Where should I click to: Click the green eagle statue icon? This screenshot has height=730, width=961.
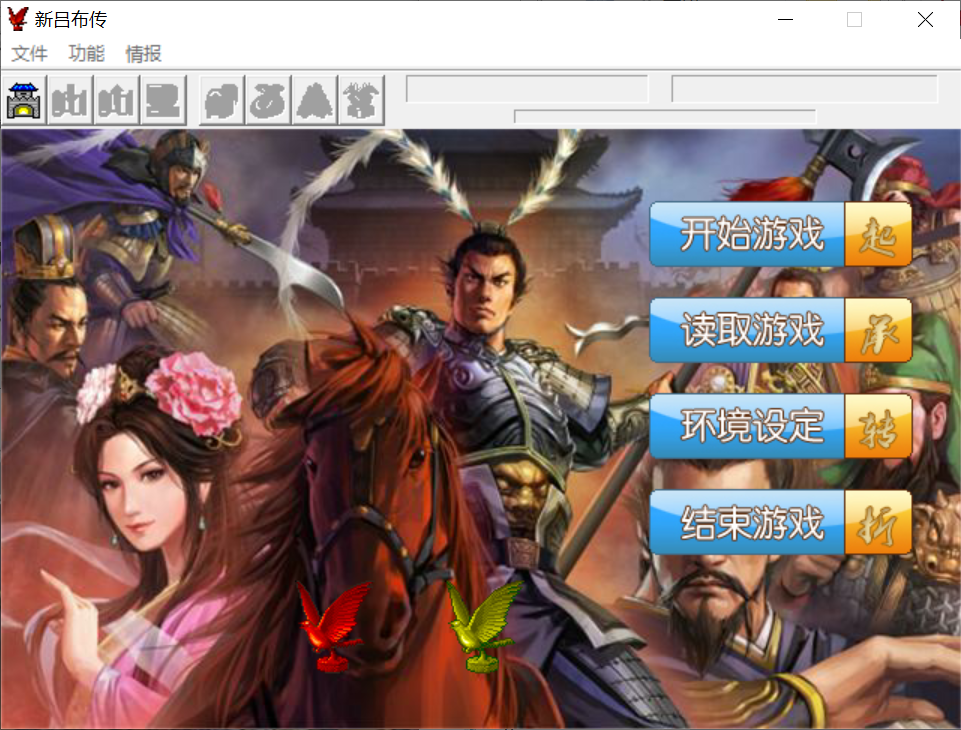tap(484, 626)
